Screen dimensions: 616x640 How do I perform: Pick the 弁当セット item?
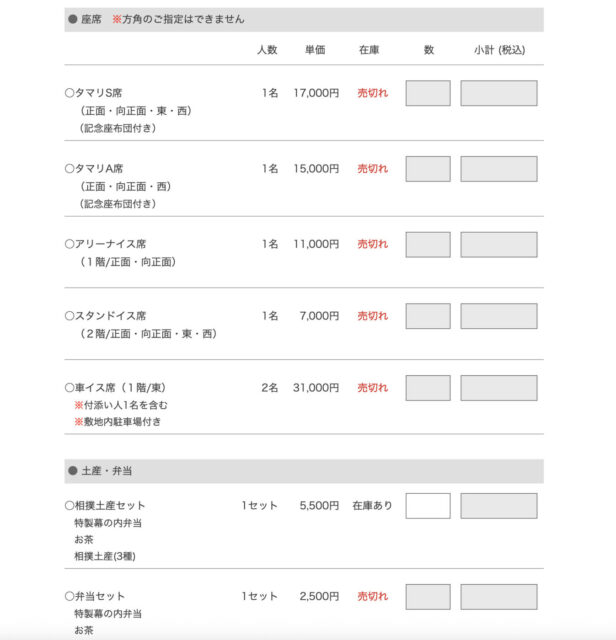[70, 597]
